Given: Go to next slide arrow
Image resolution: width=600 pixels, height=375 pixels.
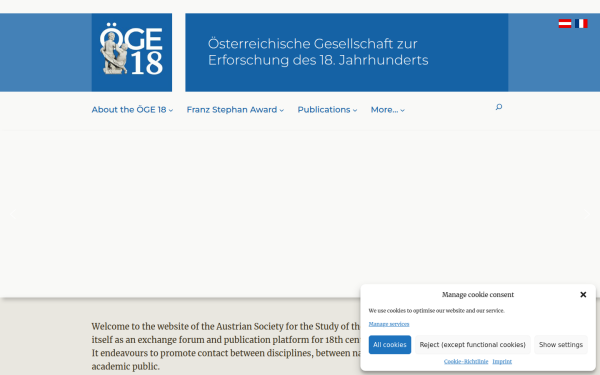Looking at the screenshot, I should point(587,214).
